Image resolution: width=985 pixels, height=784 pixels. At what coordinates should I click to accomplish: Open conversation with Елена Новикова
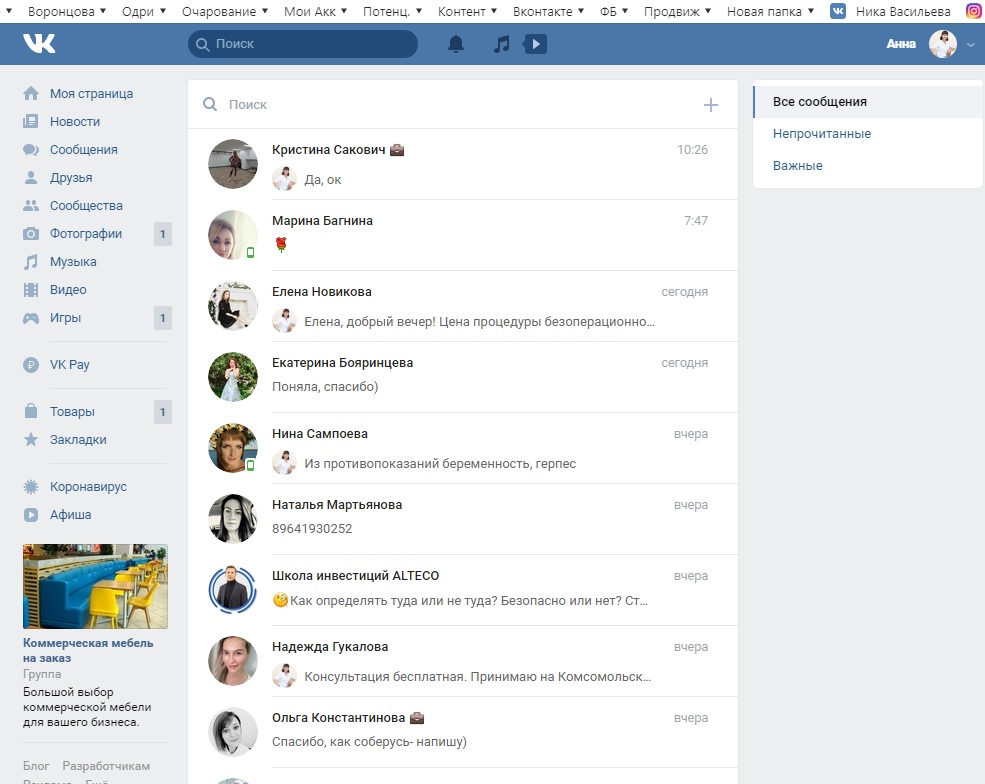click(463, 306)
